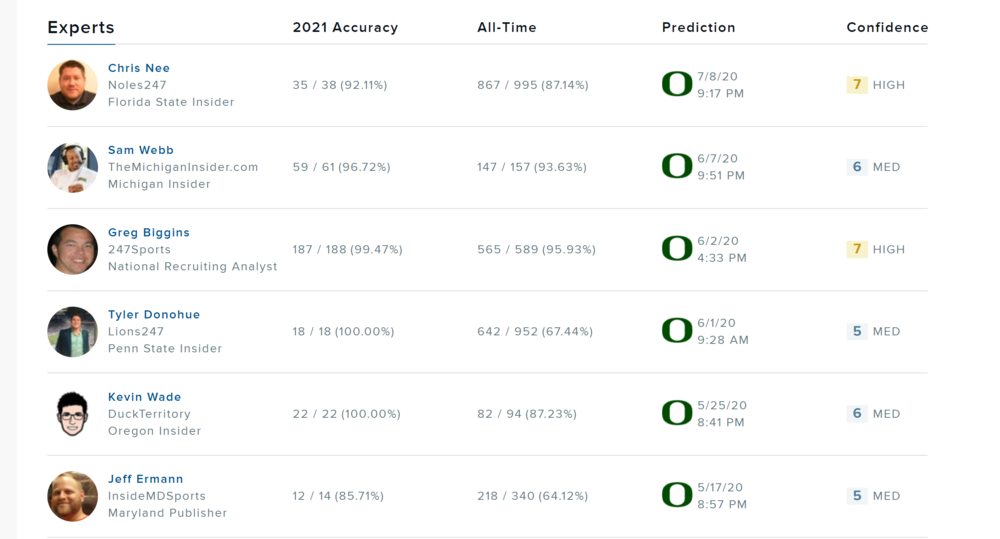Viewport: 1000px width, 539px height.
Task: Click the yellow 7 confidence badge for Chris Nee
Action: (857, 85)
